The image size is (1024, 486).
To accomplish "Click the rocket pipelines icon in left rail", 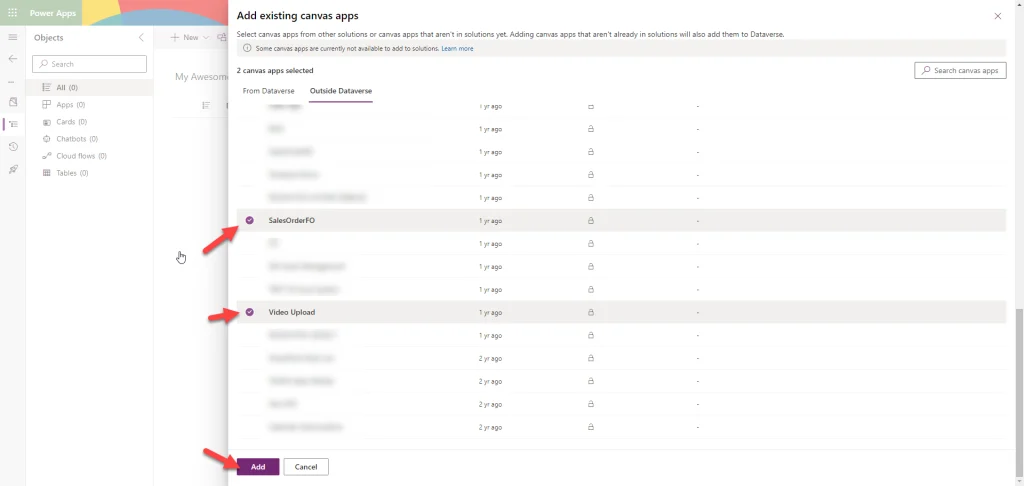I will [12, 169].
